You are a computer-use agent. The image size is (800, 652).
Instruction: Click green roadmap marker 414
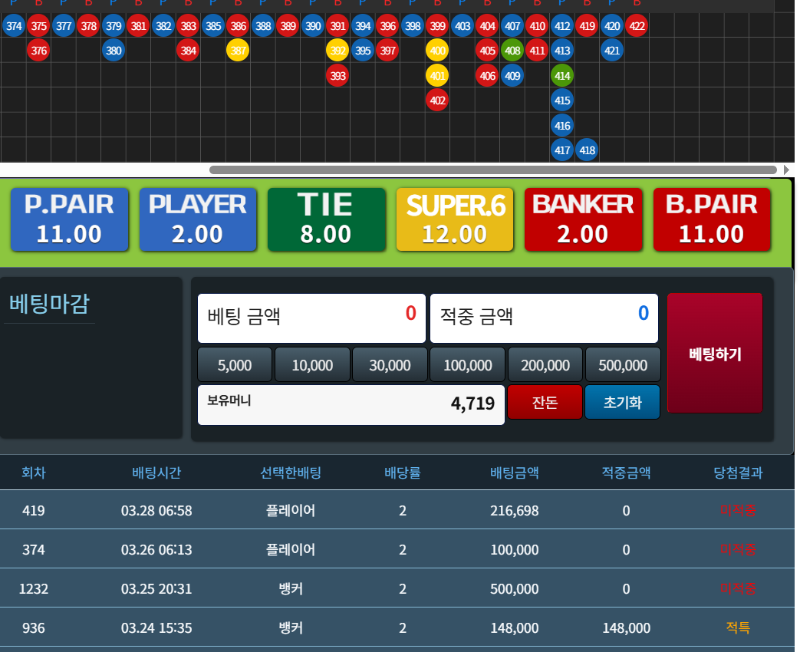click(562, 75)
